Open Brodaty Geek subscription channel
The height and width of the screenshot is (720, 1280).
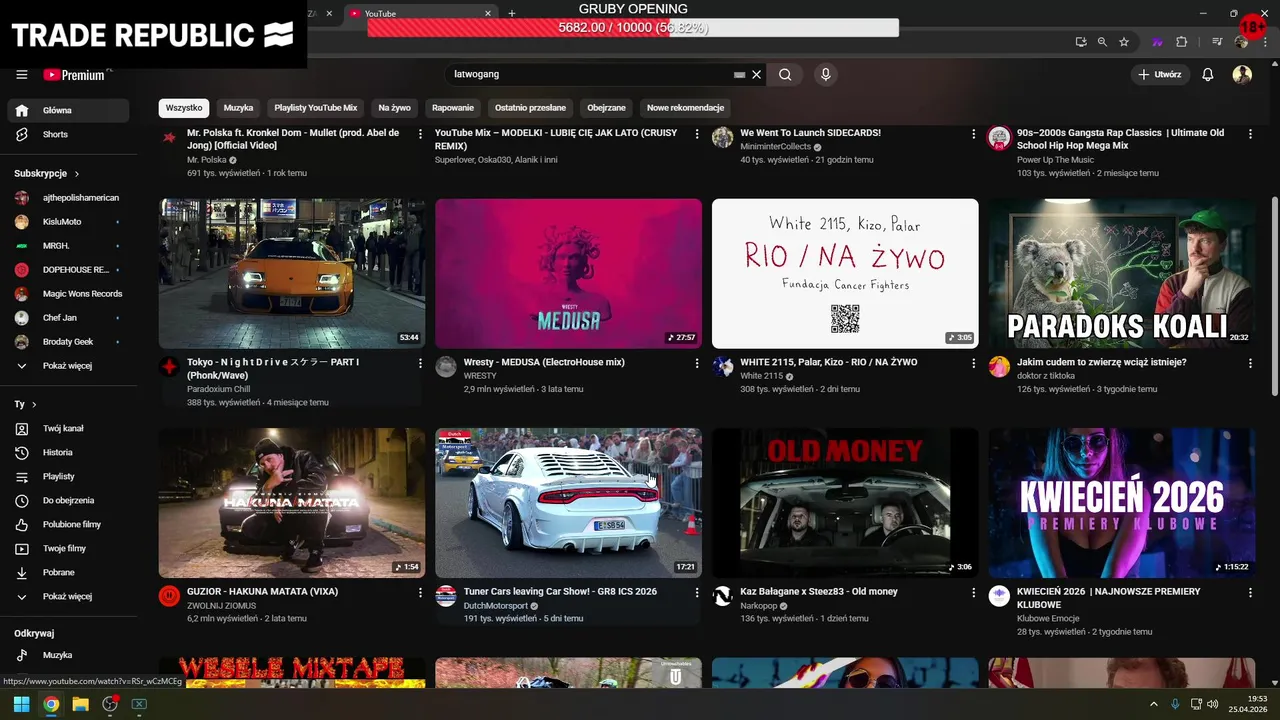tap(68, 342)
